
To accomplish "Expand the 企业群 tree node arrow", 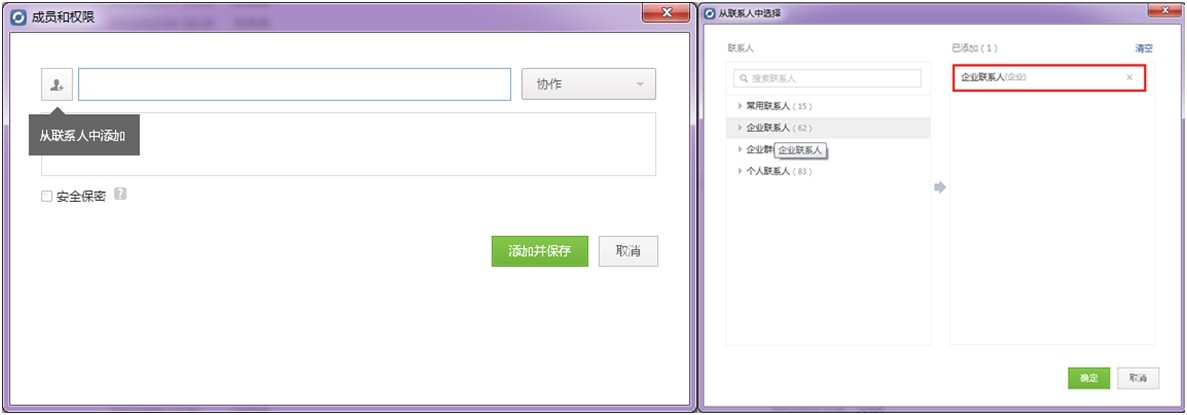I will point(740,149).
